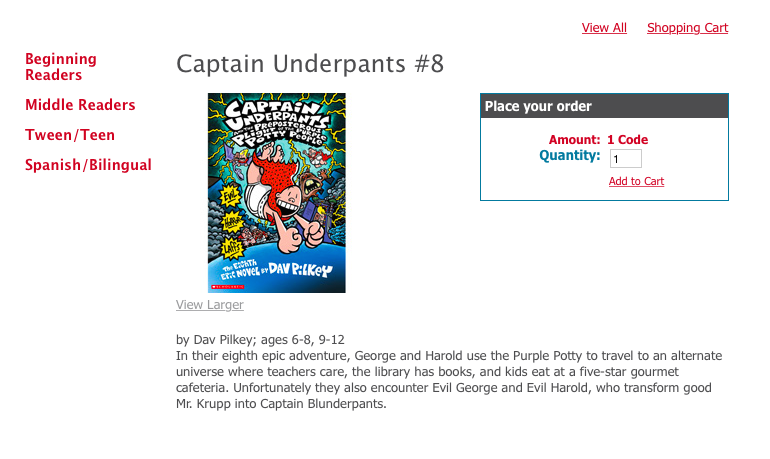Add the book to cart
The height and width of the screenshot is (459, 770).
coord(636,181)
